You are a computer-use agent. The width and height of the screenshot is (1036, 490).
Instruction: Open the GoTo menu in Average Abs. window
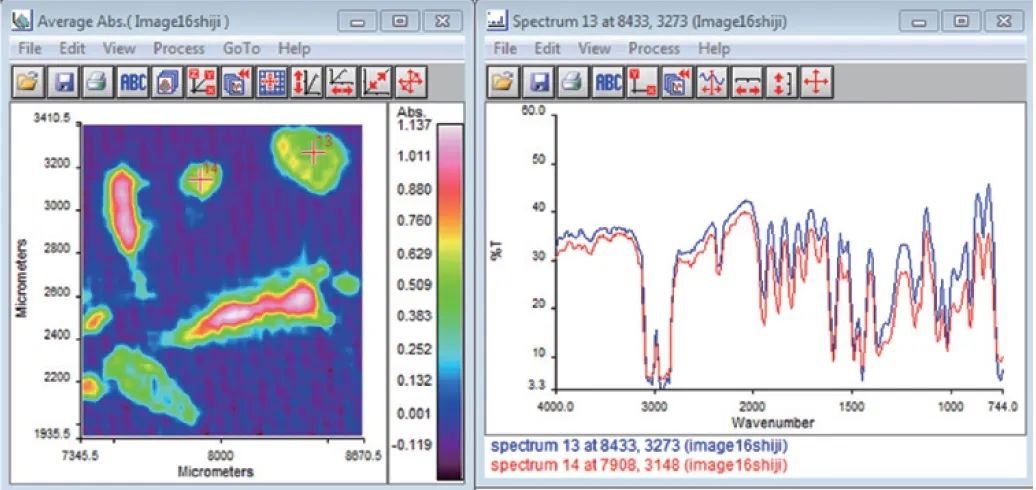241,48
